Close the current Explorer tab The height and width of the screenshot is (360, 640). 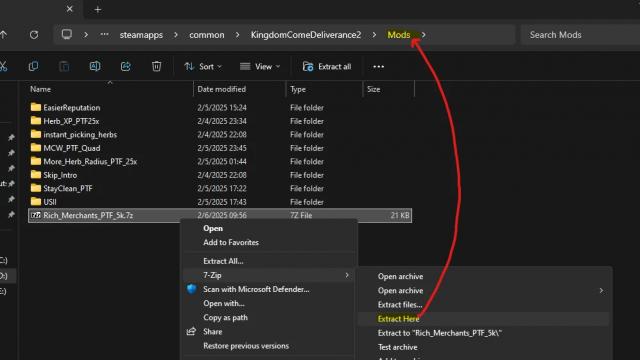pos(70,9)
